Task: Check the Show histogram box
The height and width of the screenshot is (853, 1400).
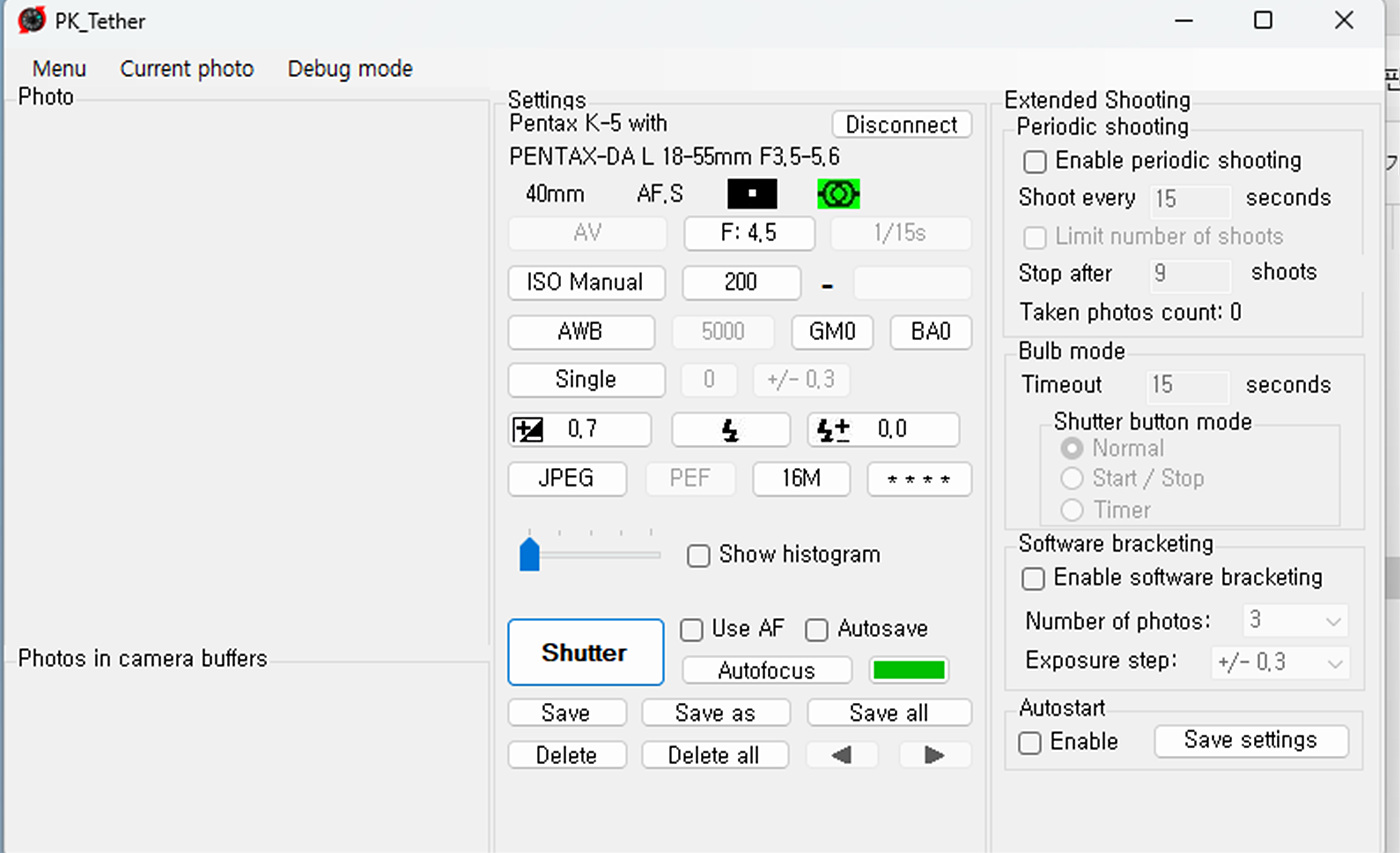Action: click(x=698, y=555)
